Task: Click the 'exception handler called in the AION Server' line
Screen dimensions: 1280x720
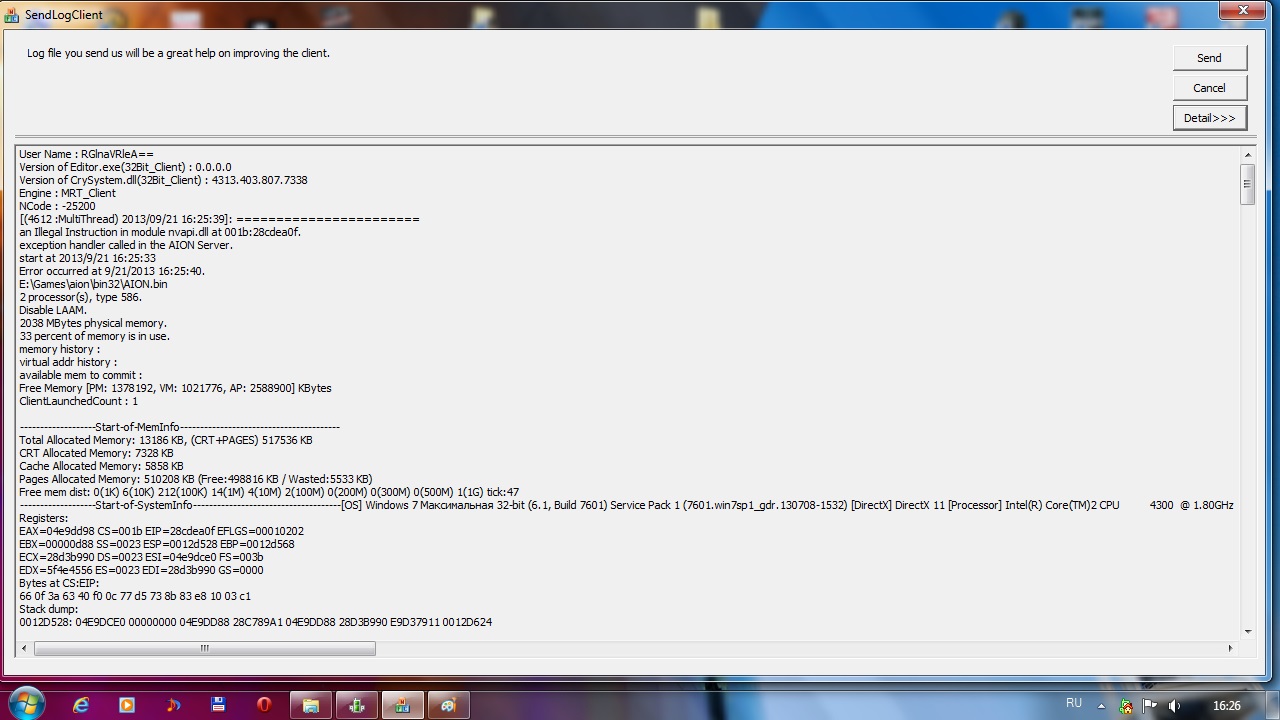Action: tap(126, 245)
